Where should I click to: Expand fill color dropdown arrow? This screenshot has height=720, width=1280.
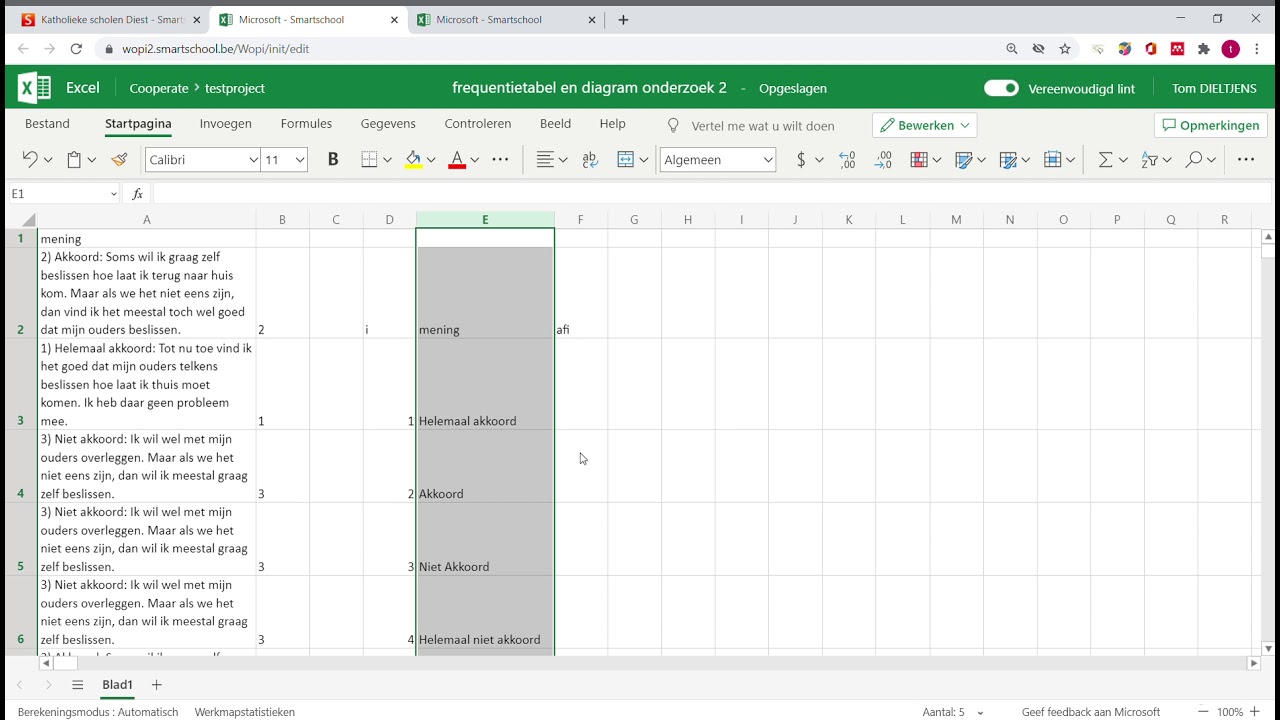click(x=431, y=160)
